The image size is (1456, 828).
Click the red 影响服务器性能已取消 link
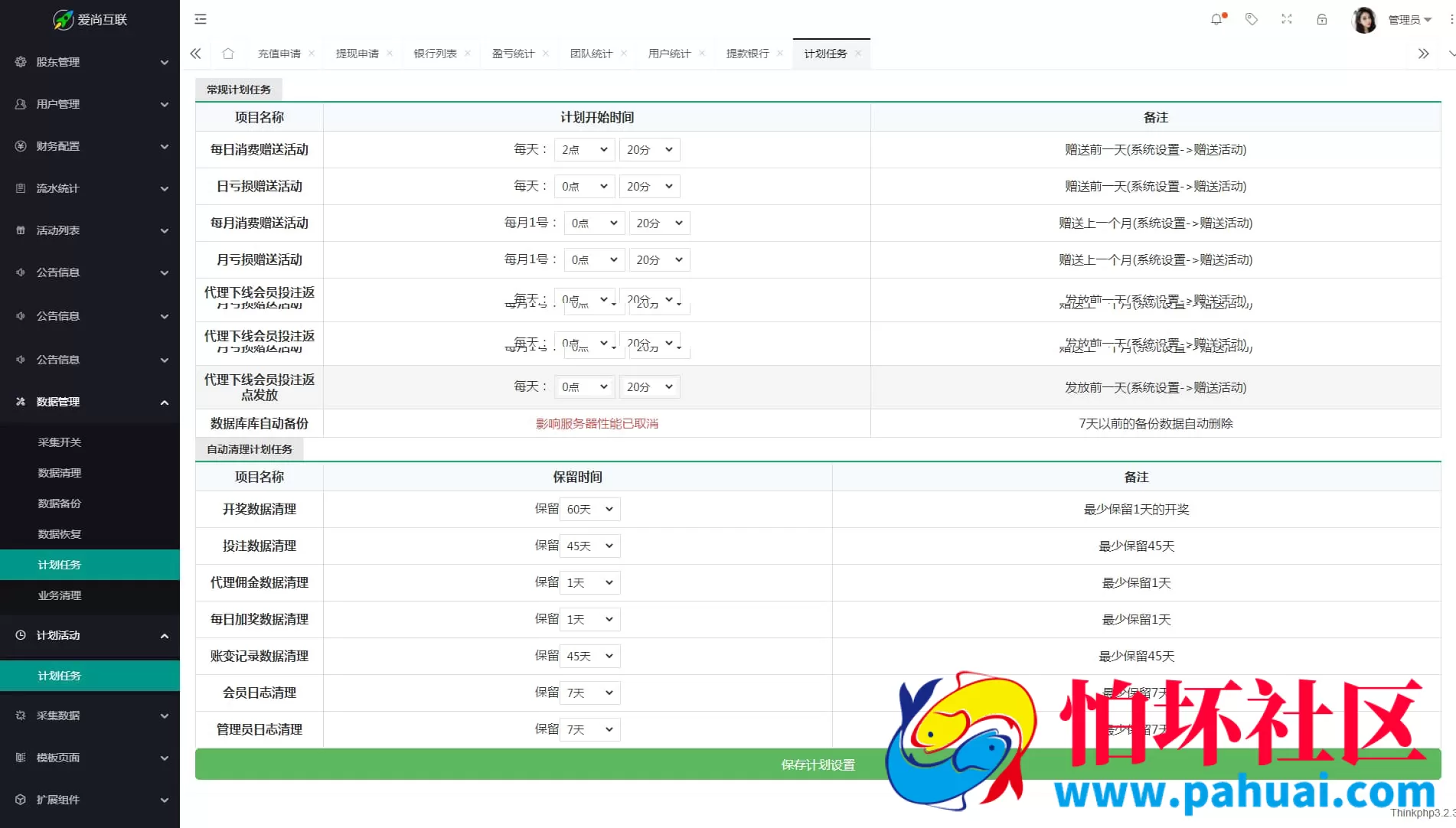pos(596,423)
